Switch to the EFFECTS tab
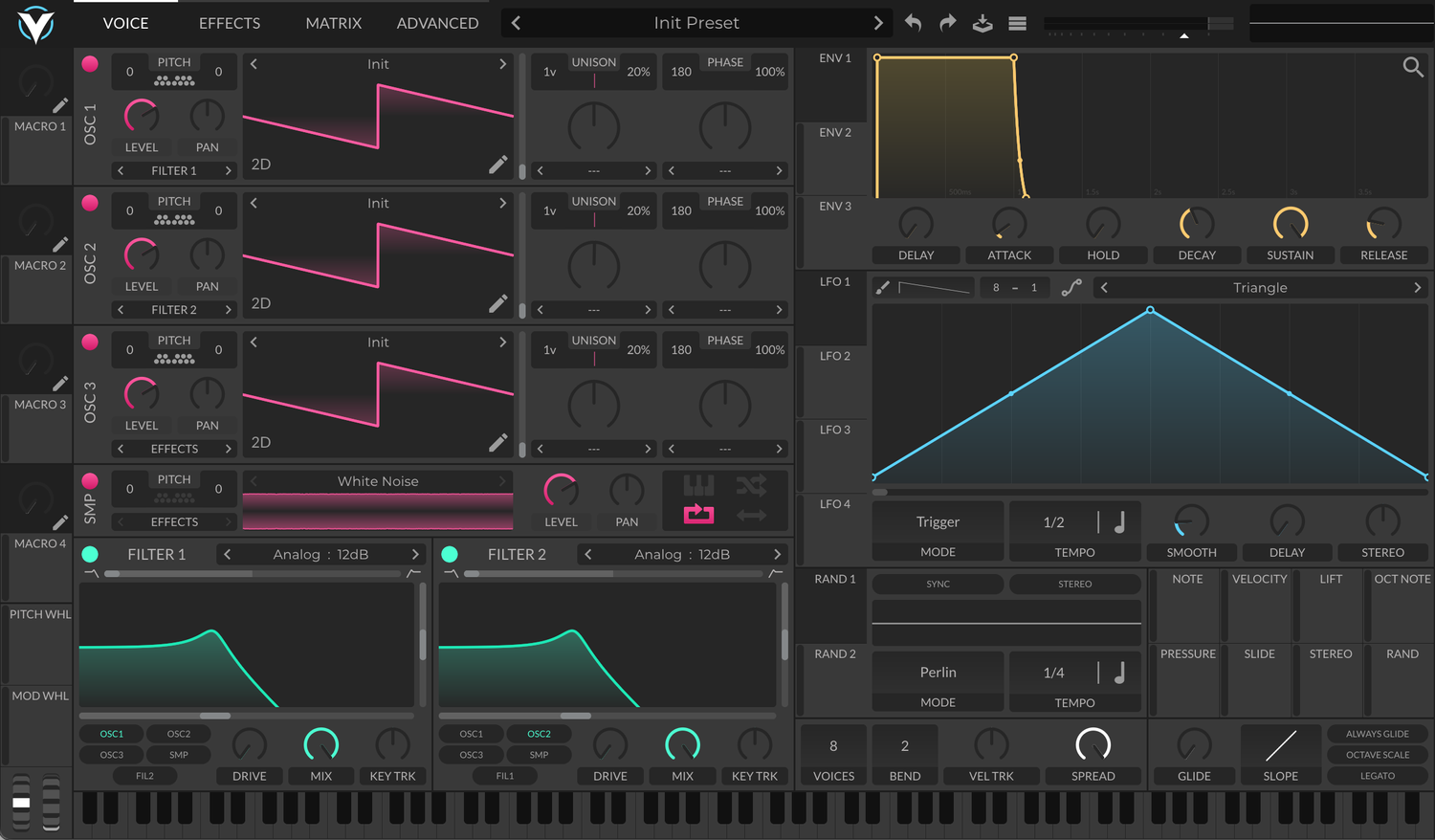The height and width of the screenshot is (840, 1435). click(230, 23)
